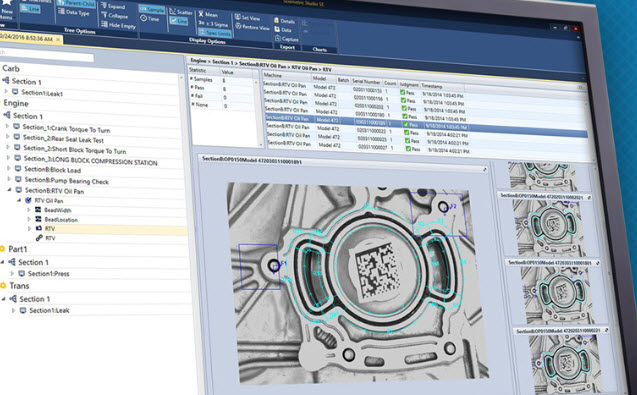
Task: Click the tree search input field
Action: (x=47, y=54)
